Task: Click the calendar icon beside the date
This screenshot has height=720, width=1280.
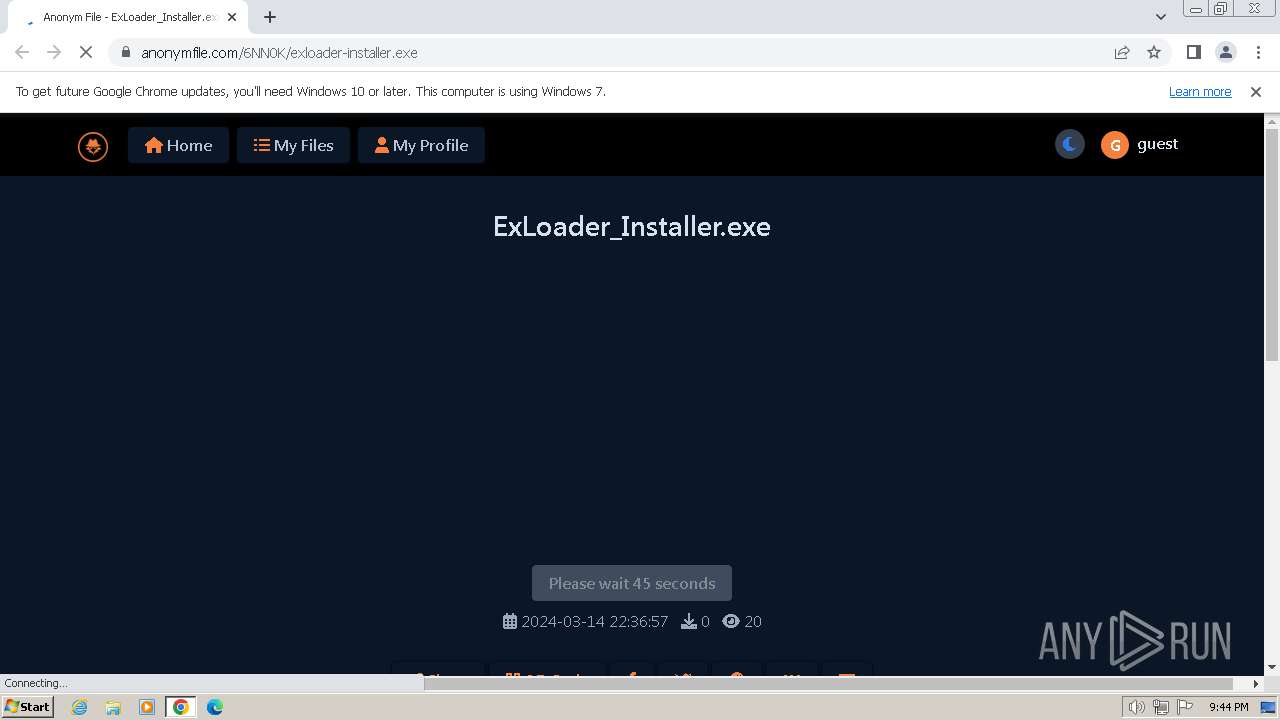Action: click(510, 621)
